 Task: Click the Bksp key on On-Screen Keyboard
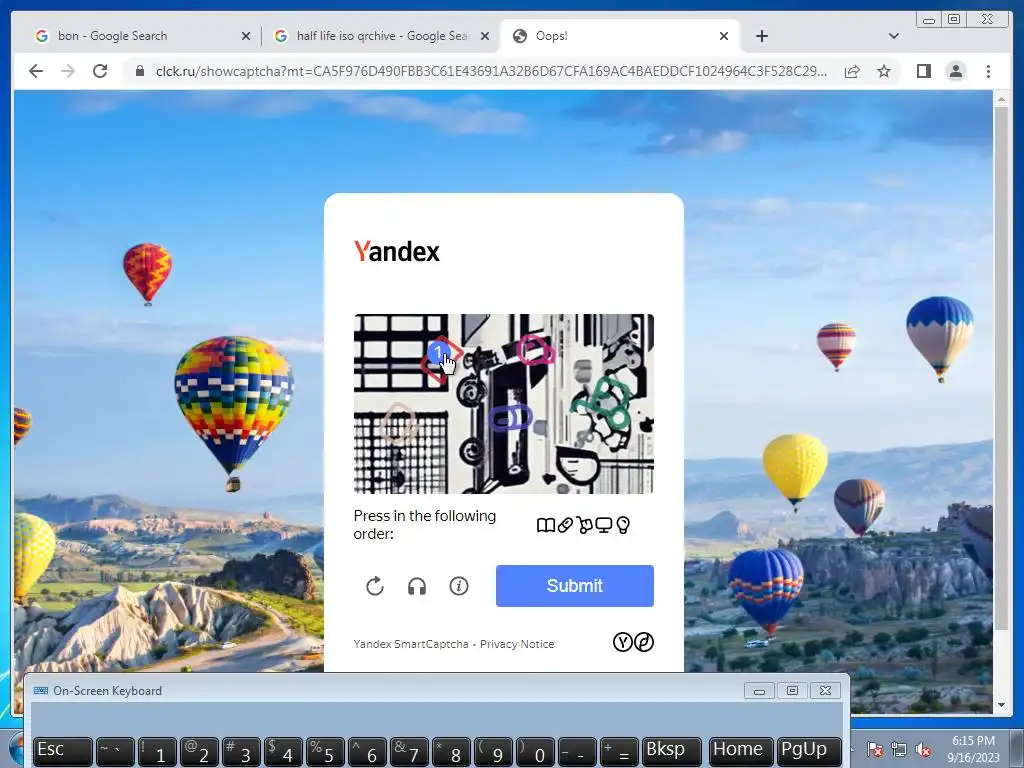tap(671, 752)
